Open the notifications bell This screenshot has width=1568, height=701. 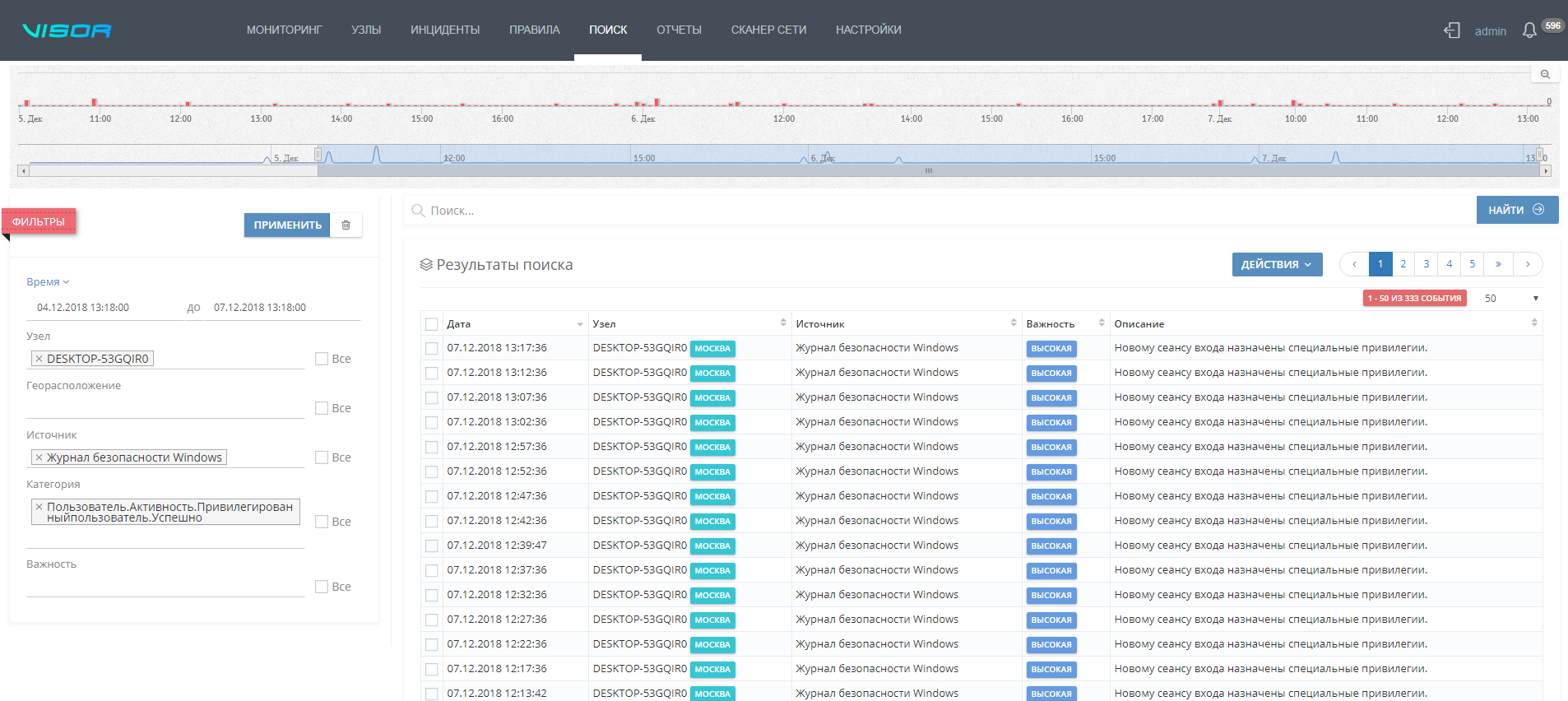pos(1529,30)
